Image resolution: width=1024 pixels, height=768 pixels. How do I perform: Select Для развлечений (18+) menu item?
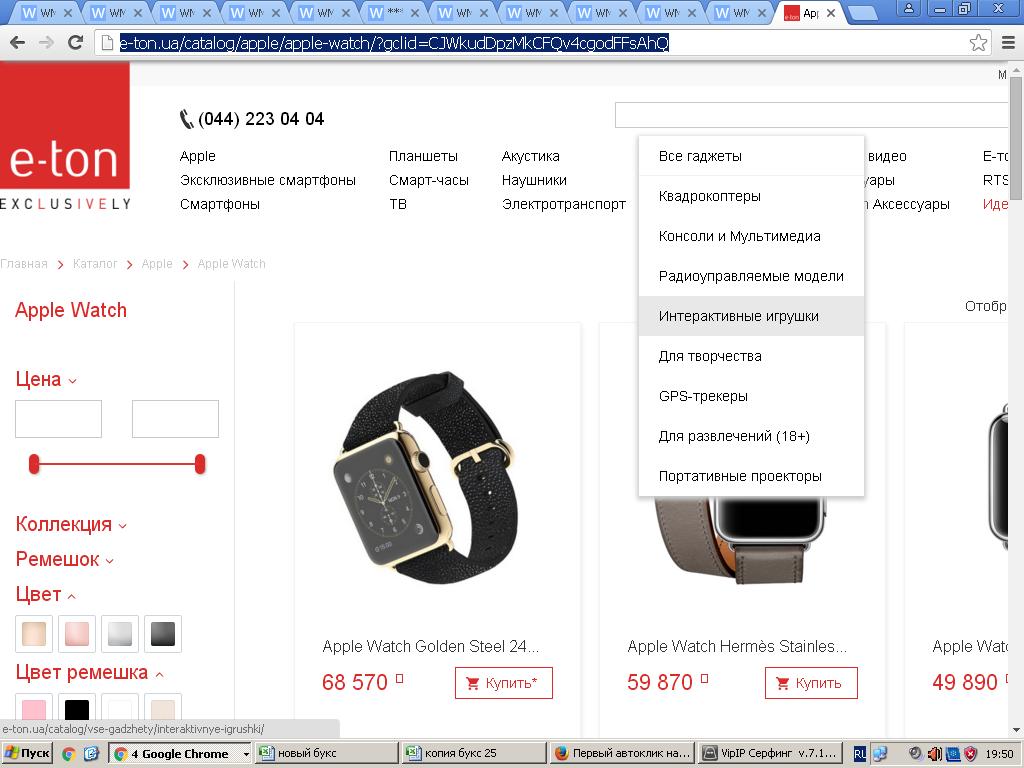tap(751, 436)
